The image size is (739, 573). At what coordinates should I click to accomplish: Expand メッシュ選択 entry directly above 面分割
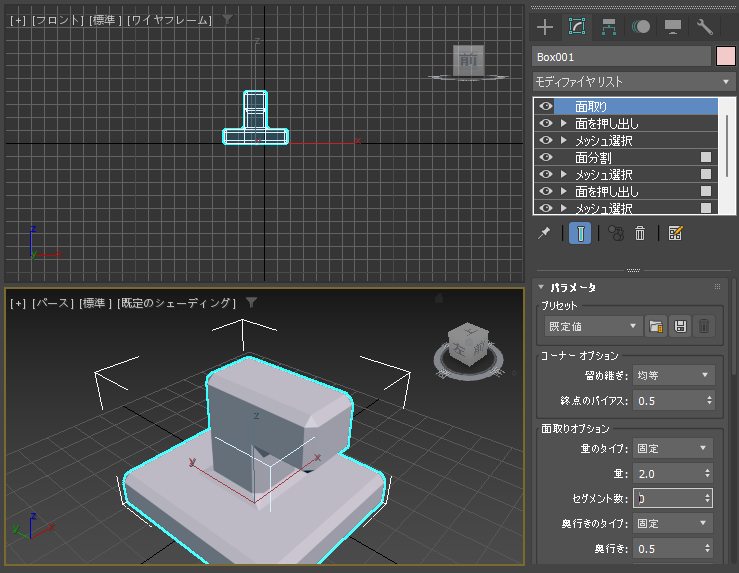564,140
